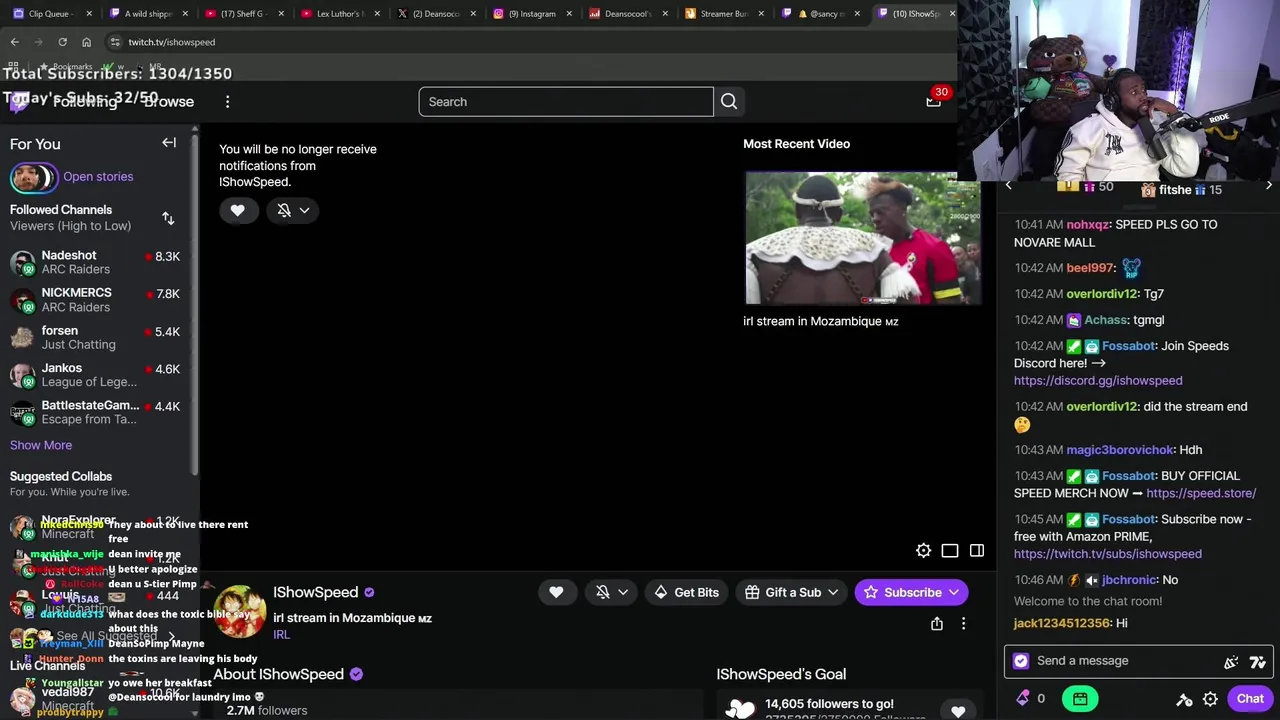This screenshot has width=1280, height=720.
Task: Open stories in the sidebar
Action: click(98, 177)
